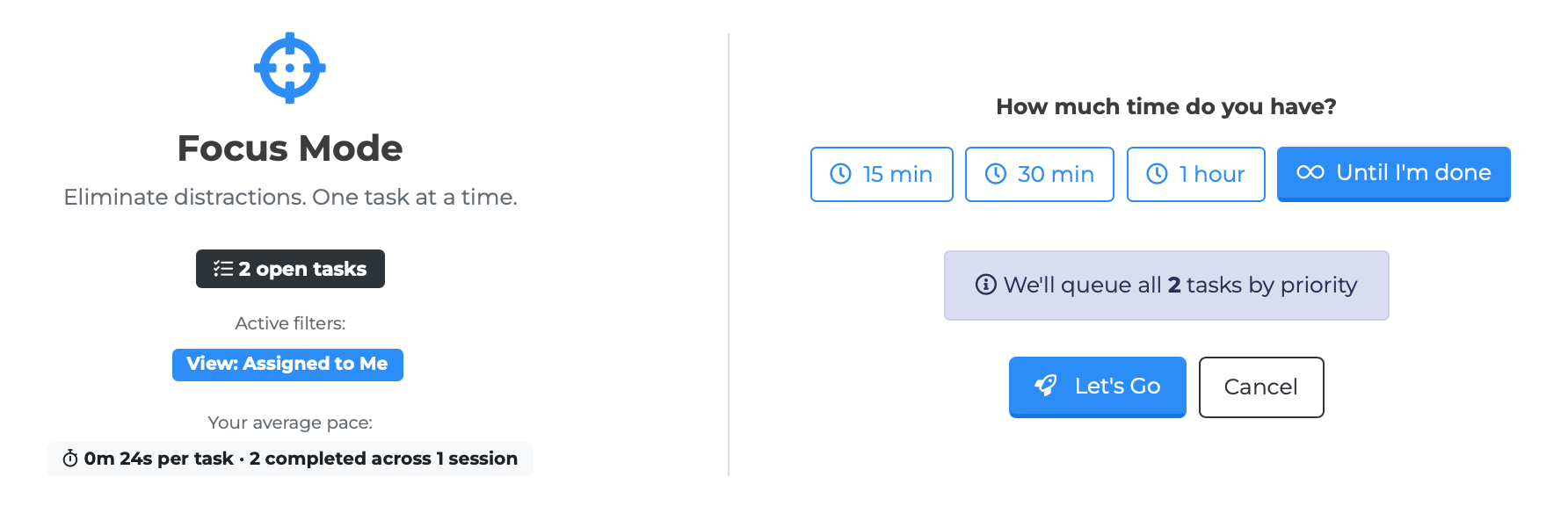Click the average pace statistics pill
1568x506 pixels.
pyautogui.click(x=290, y=459)
